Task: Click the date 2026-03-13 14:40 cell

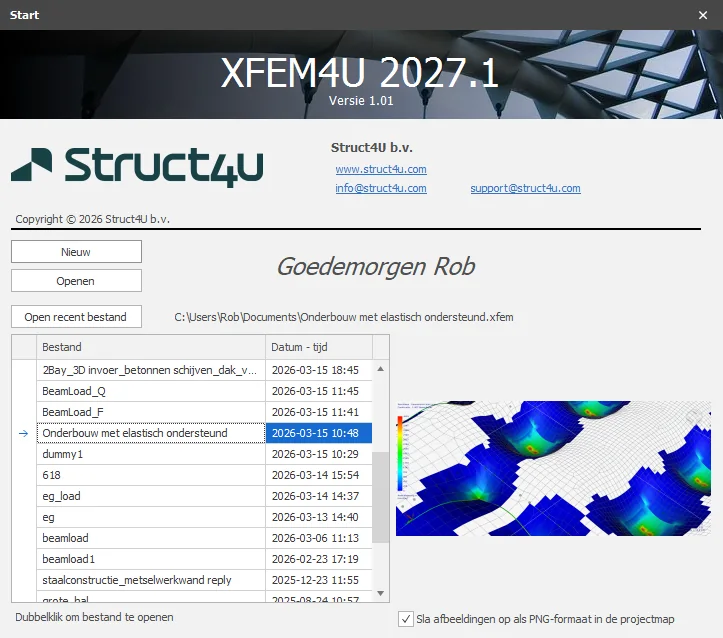Action: pyautogui.click(x=319, y=517)
